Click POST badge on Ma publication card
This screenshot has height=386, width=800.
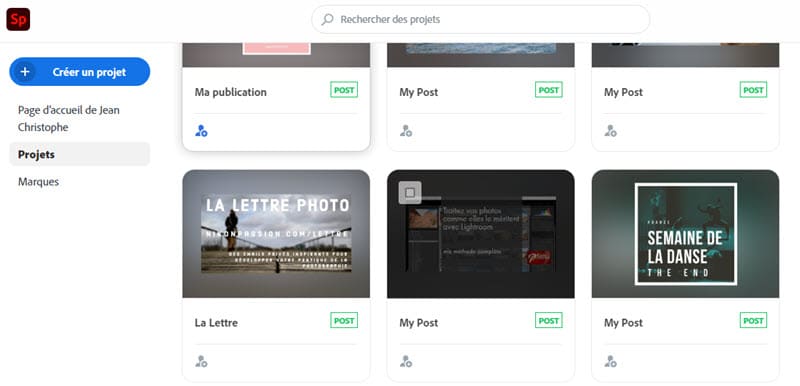point(344,90)
